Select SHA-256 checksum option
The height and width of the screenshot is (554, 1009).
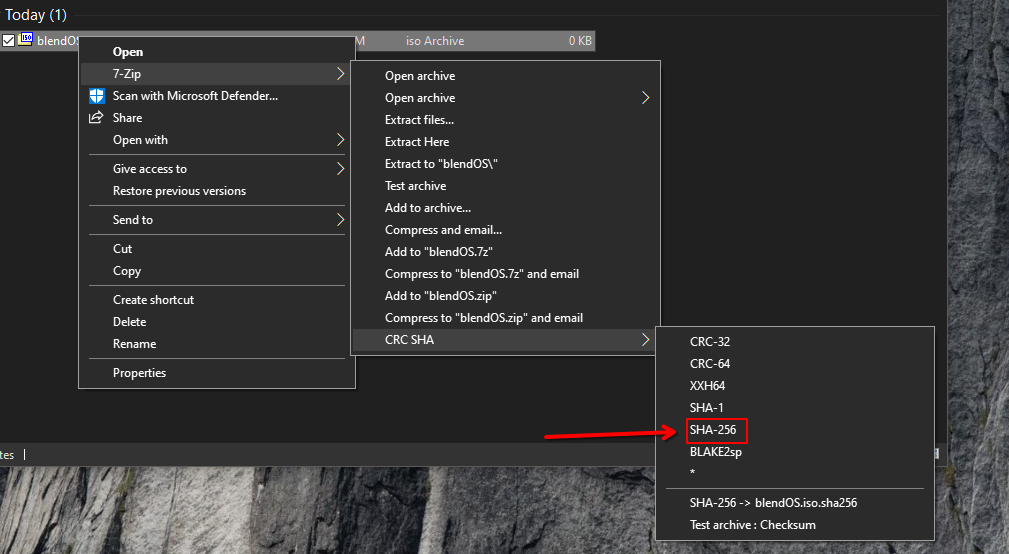pos(716,430)
